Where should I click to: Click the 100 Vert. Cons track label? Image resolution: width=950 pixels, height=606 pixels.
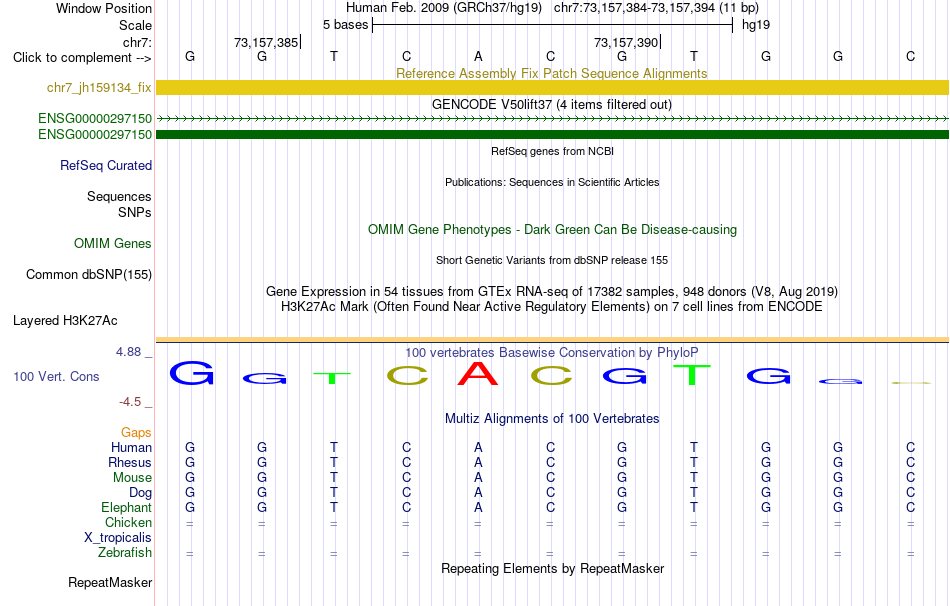(x=56, y=376)
